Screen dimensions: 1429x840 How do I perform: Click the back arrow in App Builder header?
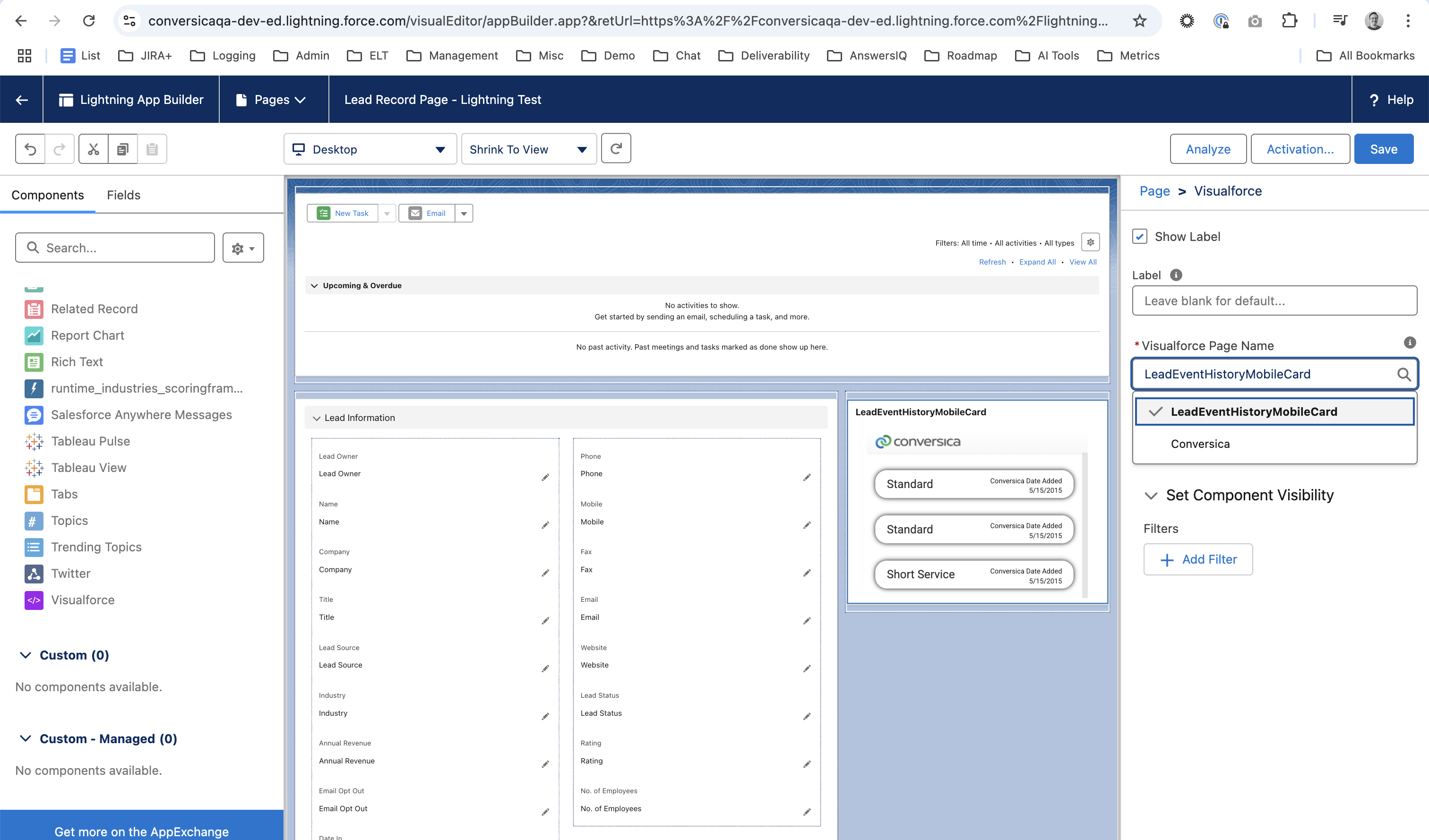click(22, 100)
